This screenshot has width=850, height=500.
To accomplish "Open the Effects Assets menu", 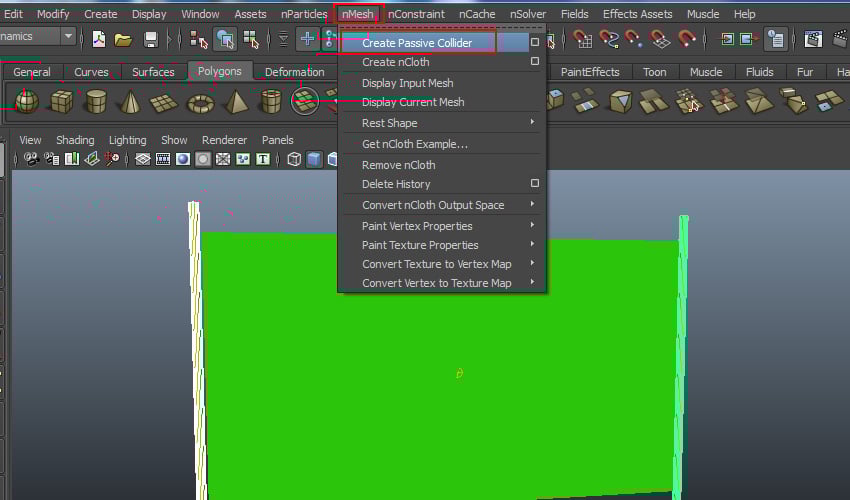I will (x=638, y=14).
